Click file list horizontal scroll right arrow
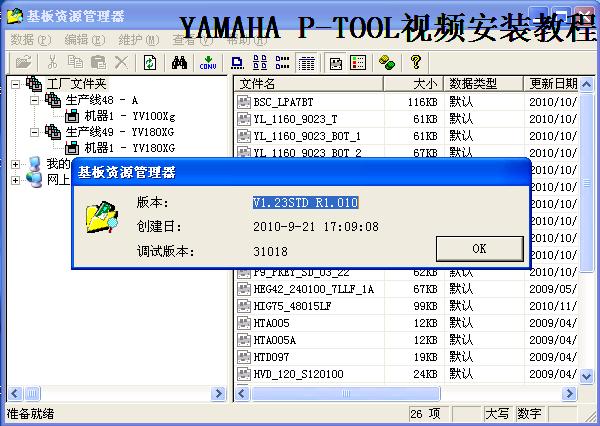Image resolution: width=600 pixels, height=426 pixels. click(569, 393)
